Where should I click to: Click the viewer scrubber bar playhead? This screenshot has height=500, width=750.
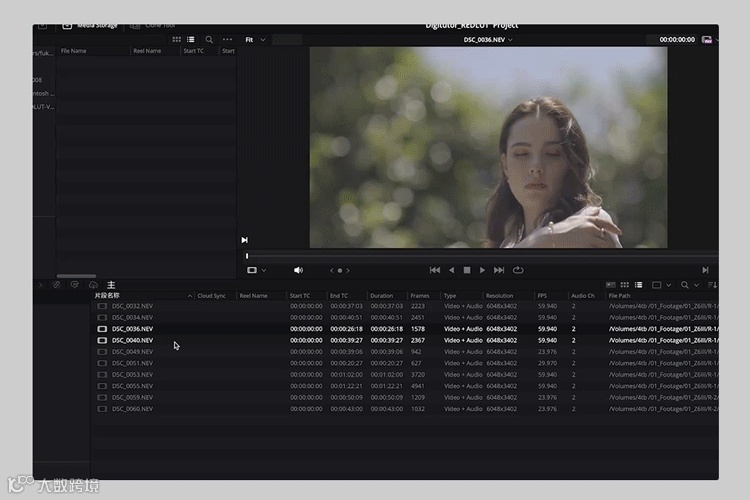[x=247, y=256]
